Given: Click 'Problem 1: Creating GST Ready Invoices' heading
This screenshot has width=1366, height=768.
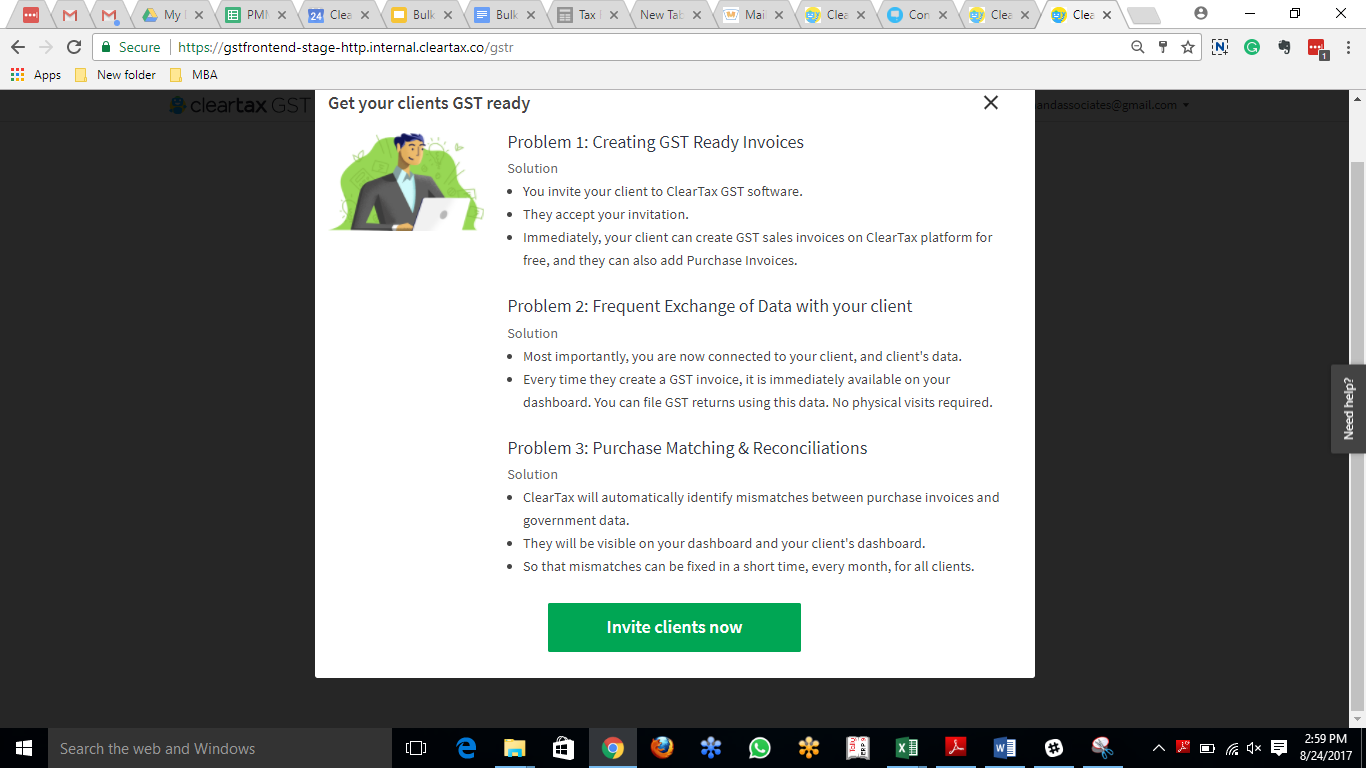Looking at the screenshot, I should coord(655,142).
